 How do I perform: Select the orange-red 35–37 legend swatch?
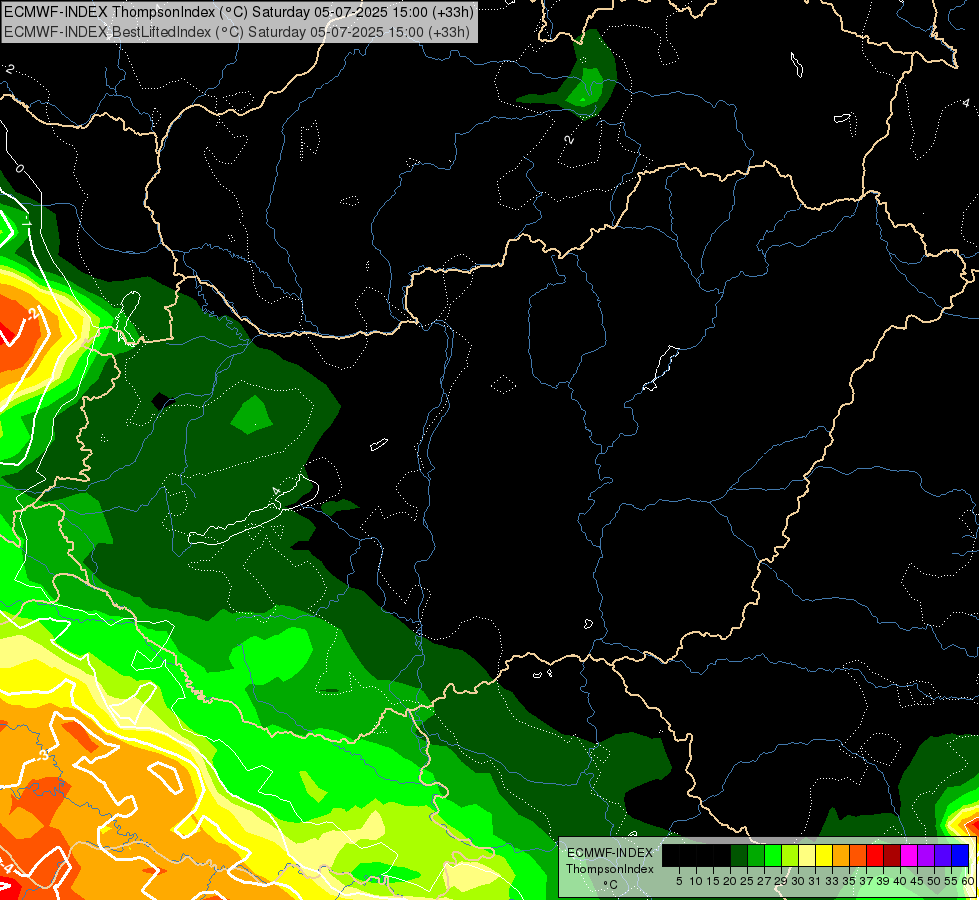point(858,855)
